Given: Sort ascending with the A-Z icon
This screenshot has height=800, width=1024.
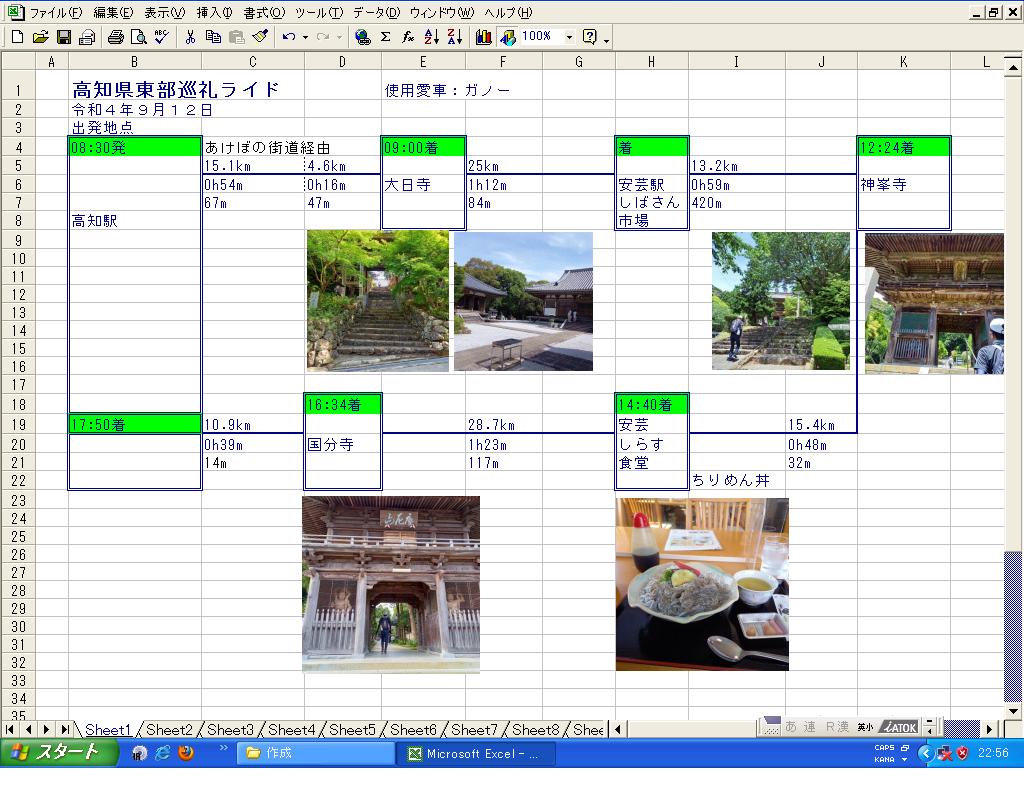Looking at the screenshot, I should [431, 37].
